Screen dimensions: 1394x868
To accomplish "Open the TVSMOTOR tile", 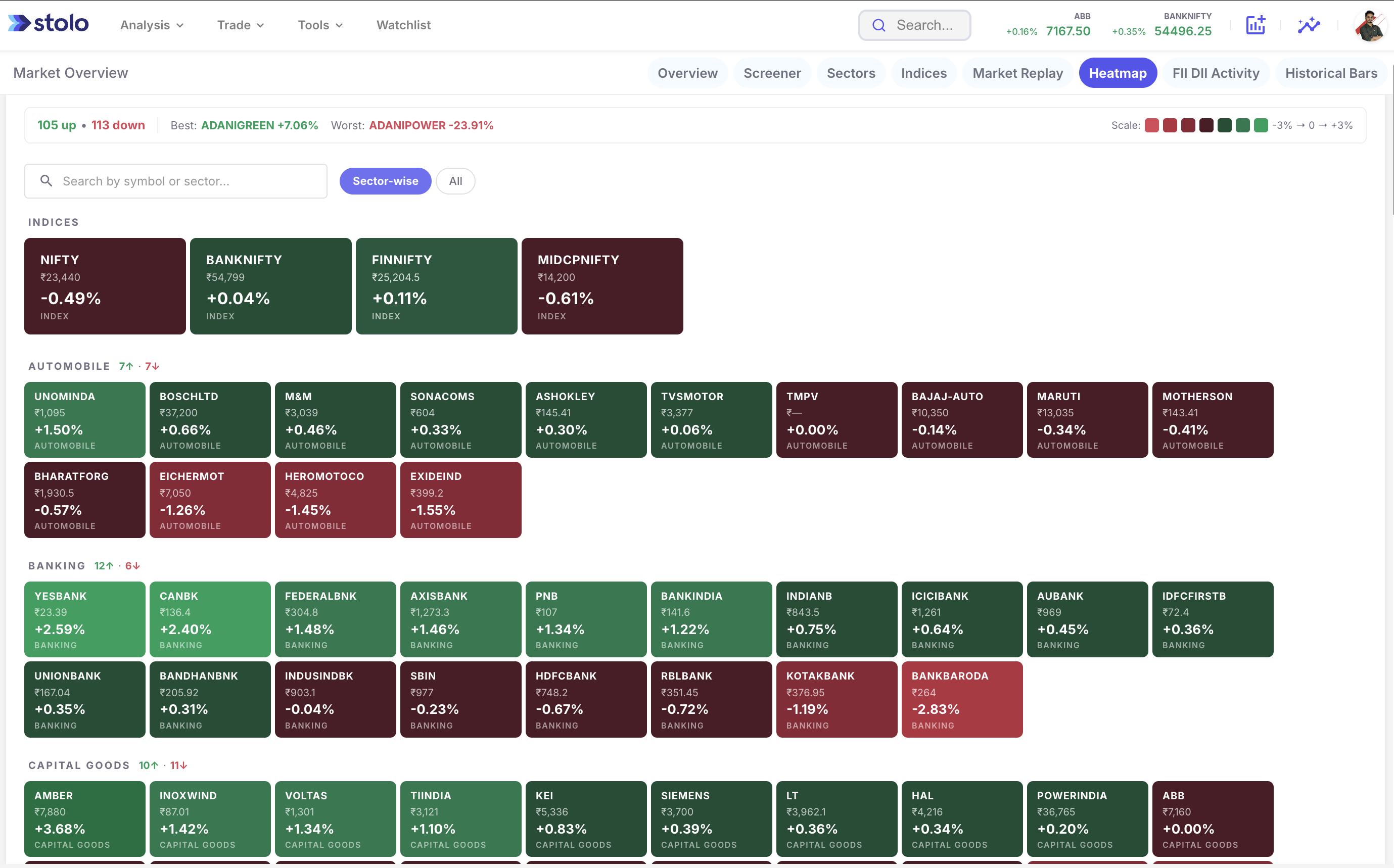I will coord(711,420).
